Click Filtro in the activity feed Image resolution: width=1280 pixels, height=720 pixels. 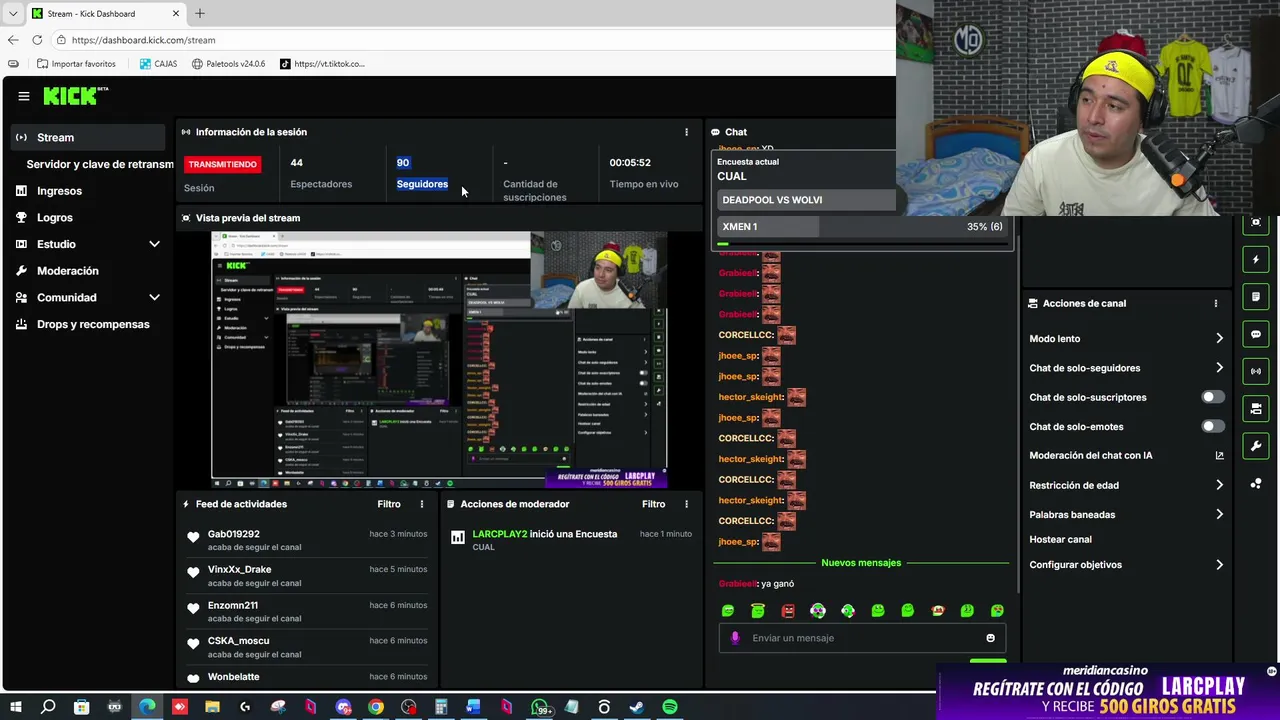tap(389, 504)
